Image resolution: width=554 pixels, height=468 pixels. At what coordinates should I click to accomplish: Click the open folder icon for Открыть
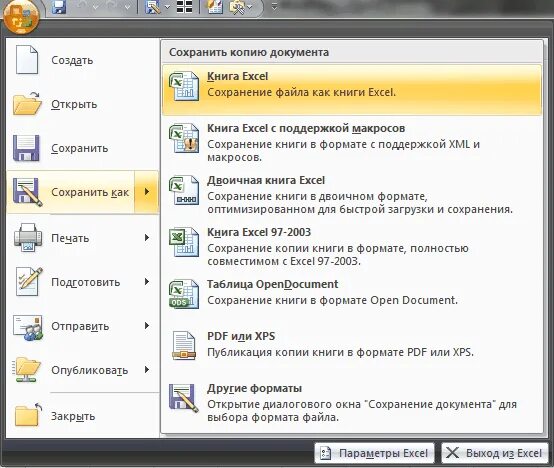[x=27, y=104]
